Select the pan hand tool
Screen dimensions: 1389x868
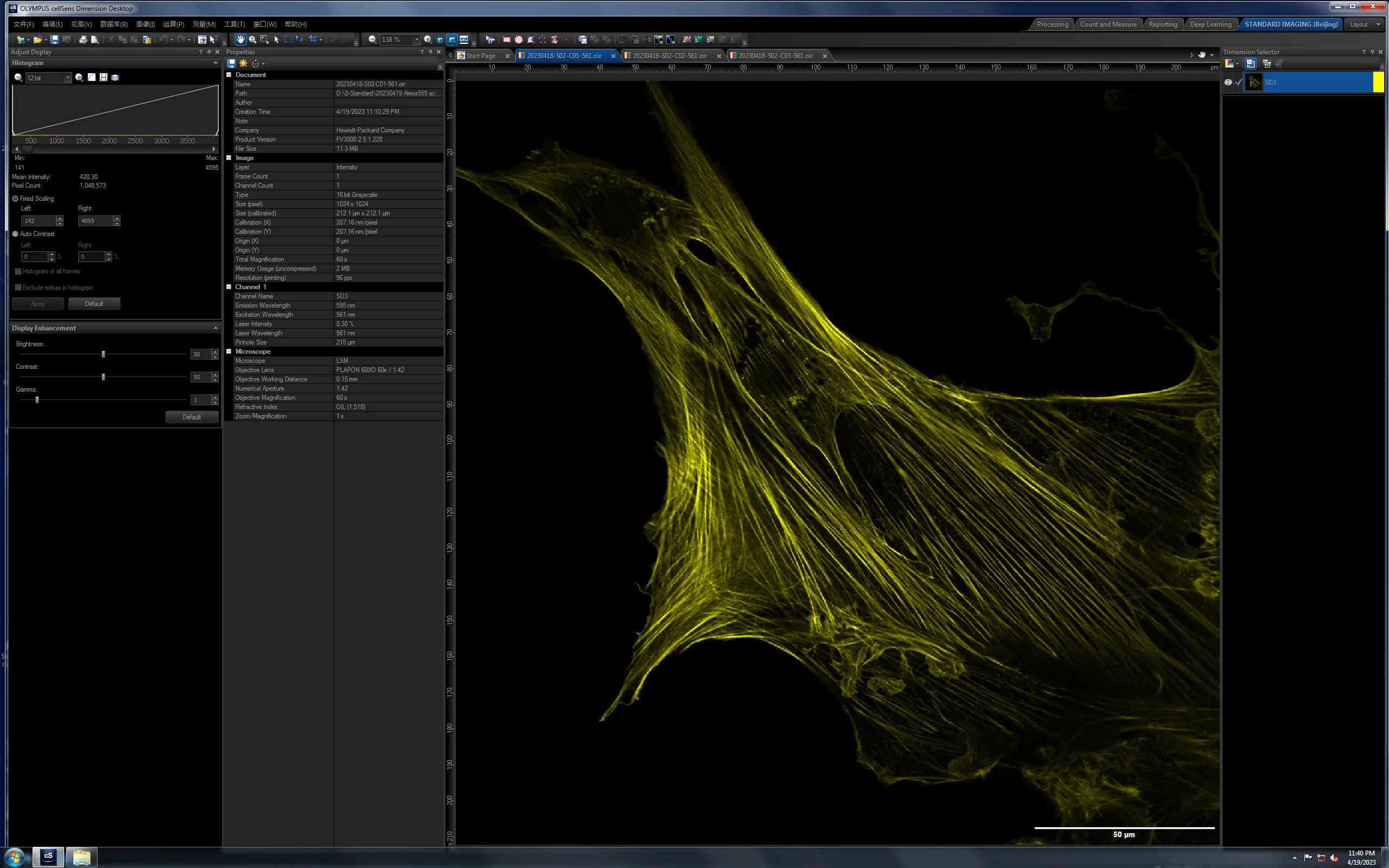pos(240,40)
